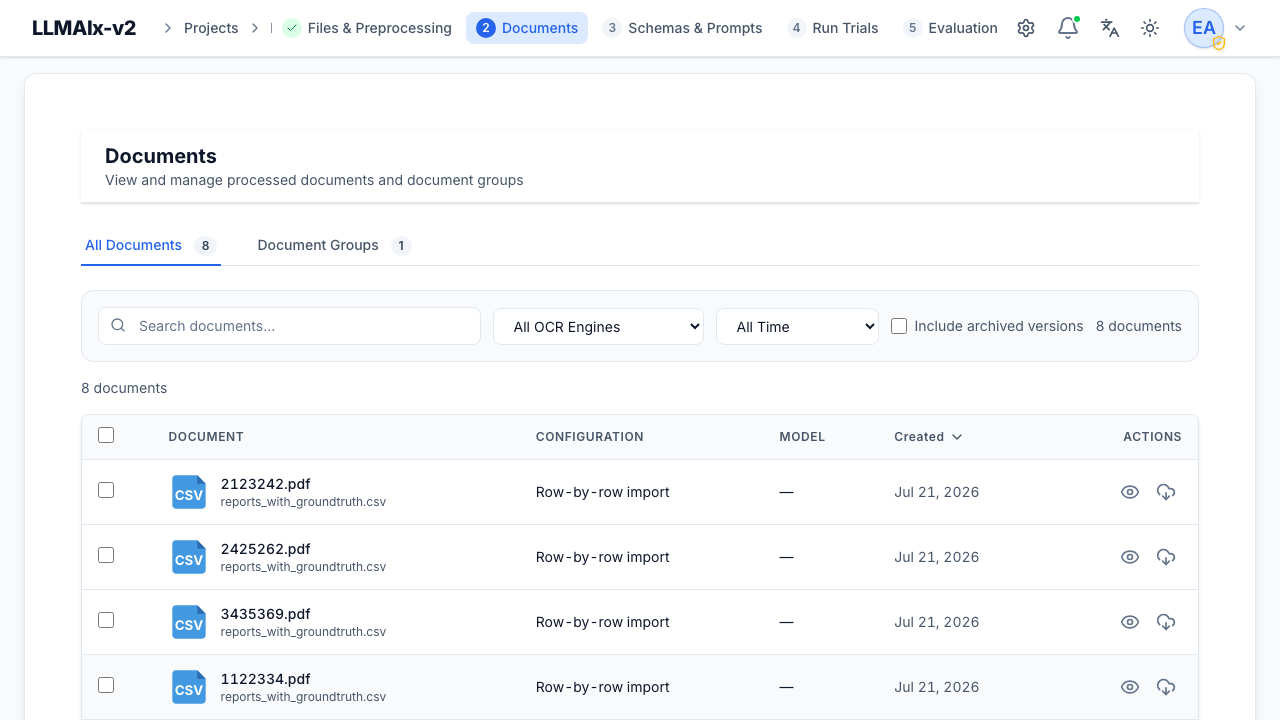Click the DOCUMENT column header
Screen dimensions: 1280x720
point(206,437)
